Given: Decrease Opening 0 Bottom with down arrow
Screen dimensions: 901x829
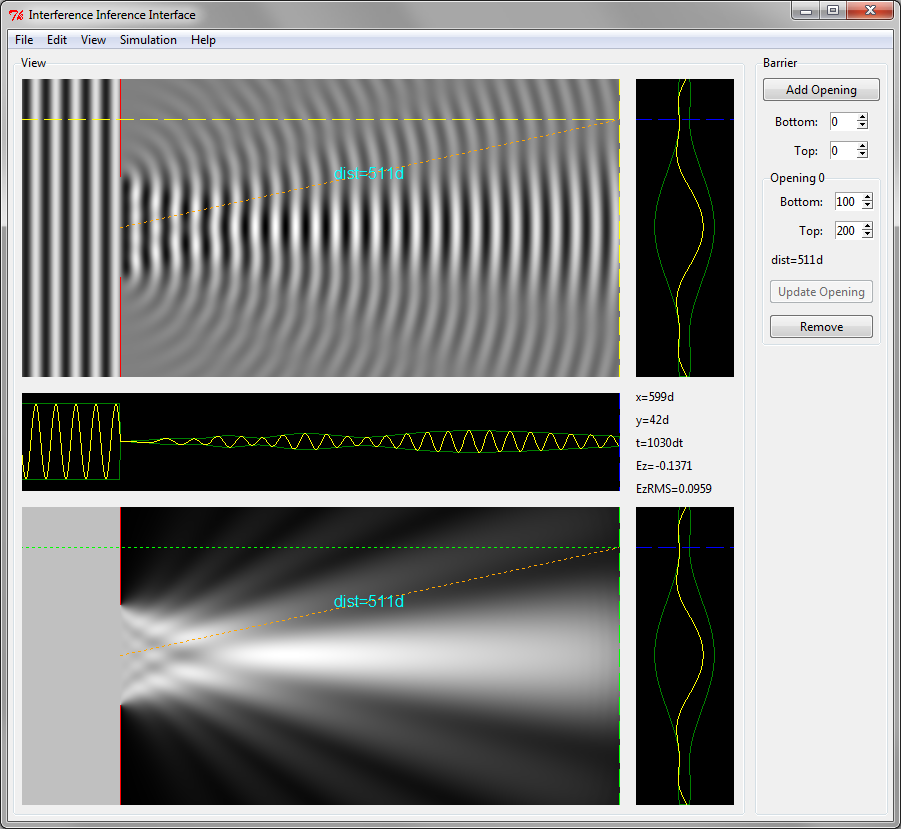Looking at the screenshot, I should [868, 205].
